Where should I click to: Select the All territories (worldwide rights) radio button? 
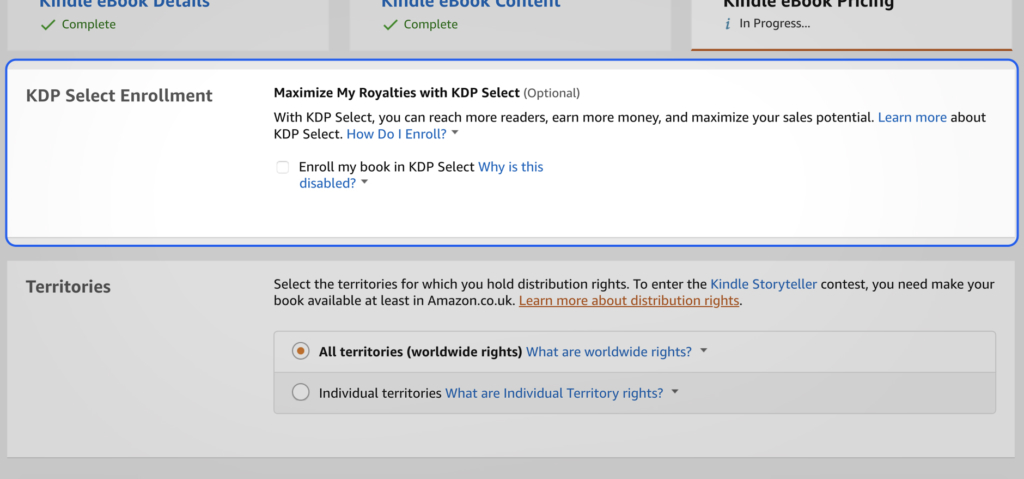300,351
